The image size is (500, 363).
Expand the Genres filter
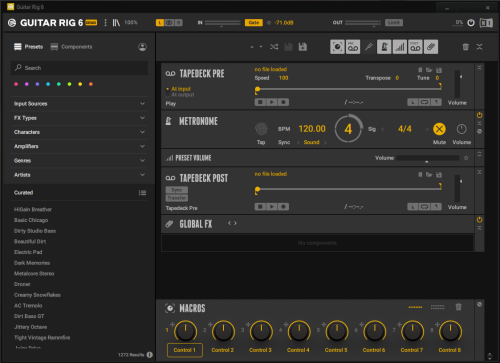pos(79,161)
